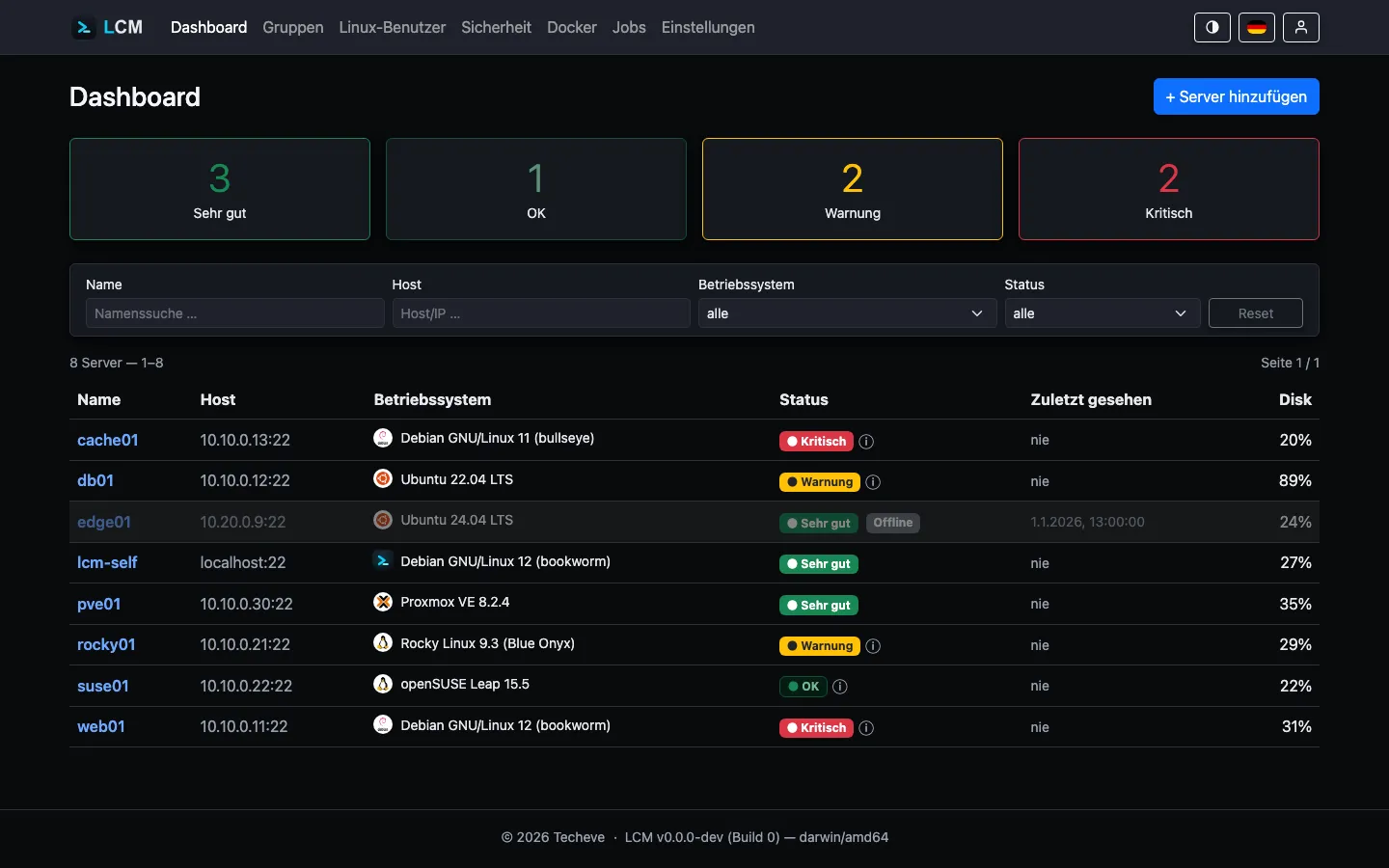Click the LCM icon in lcm-self row
The height and width of the screenshot is (868, 1389).
tap(383, 560)
